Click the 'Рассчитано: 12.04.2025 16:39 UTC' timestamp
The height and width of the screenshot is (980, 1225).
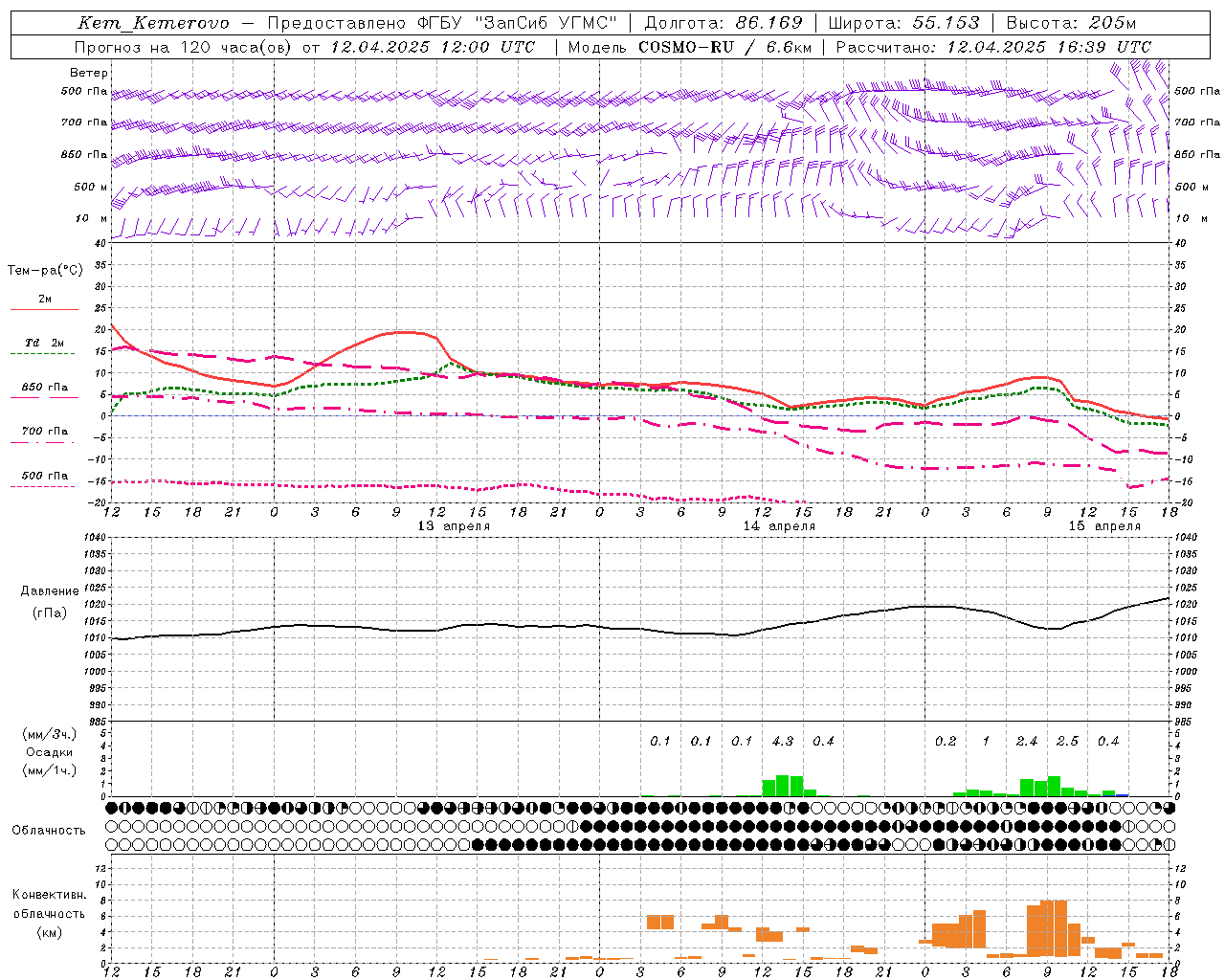993,47
